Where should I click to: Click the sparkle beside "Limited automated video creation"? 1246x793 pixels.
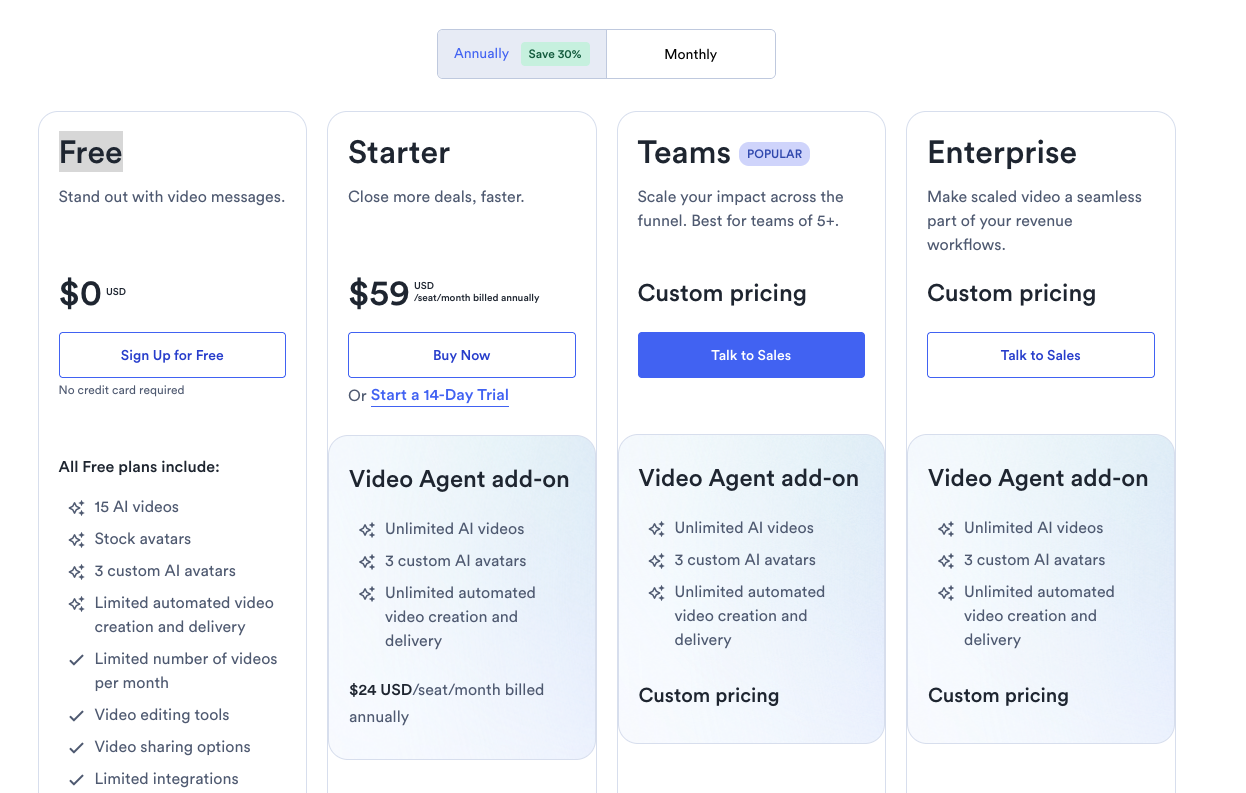[76, 604]
